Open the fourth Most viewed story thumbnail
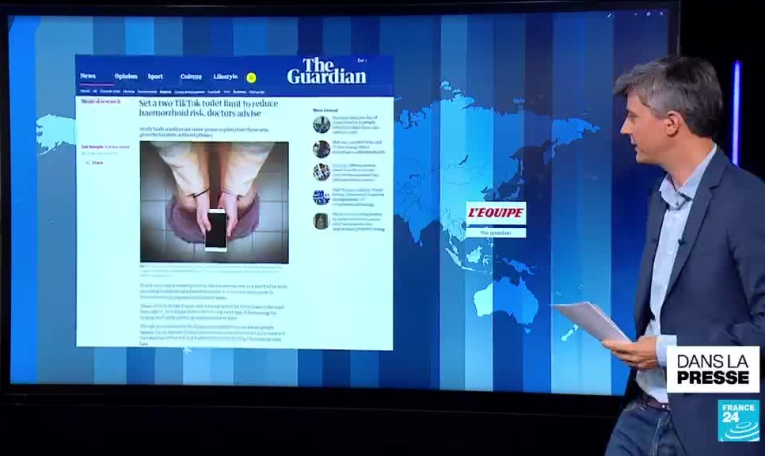This screenshot has height=456, width=765. 322,197
